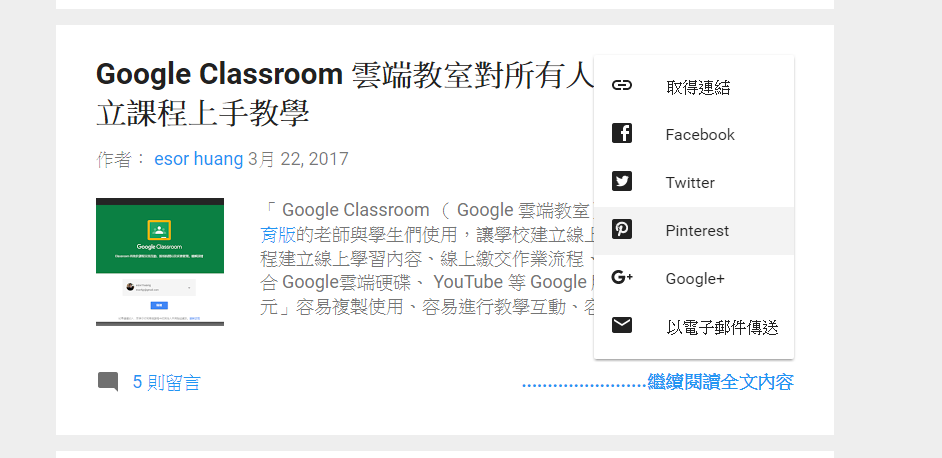This screenshot has height=458, width=942.
Task: Click the Facebook logo icon
Action: [622, 133]
